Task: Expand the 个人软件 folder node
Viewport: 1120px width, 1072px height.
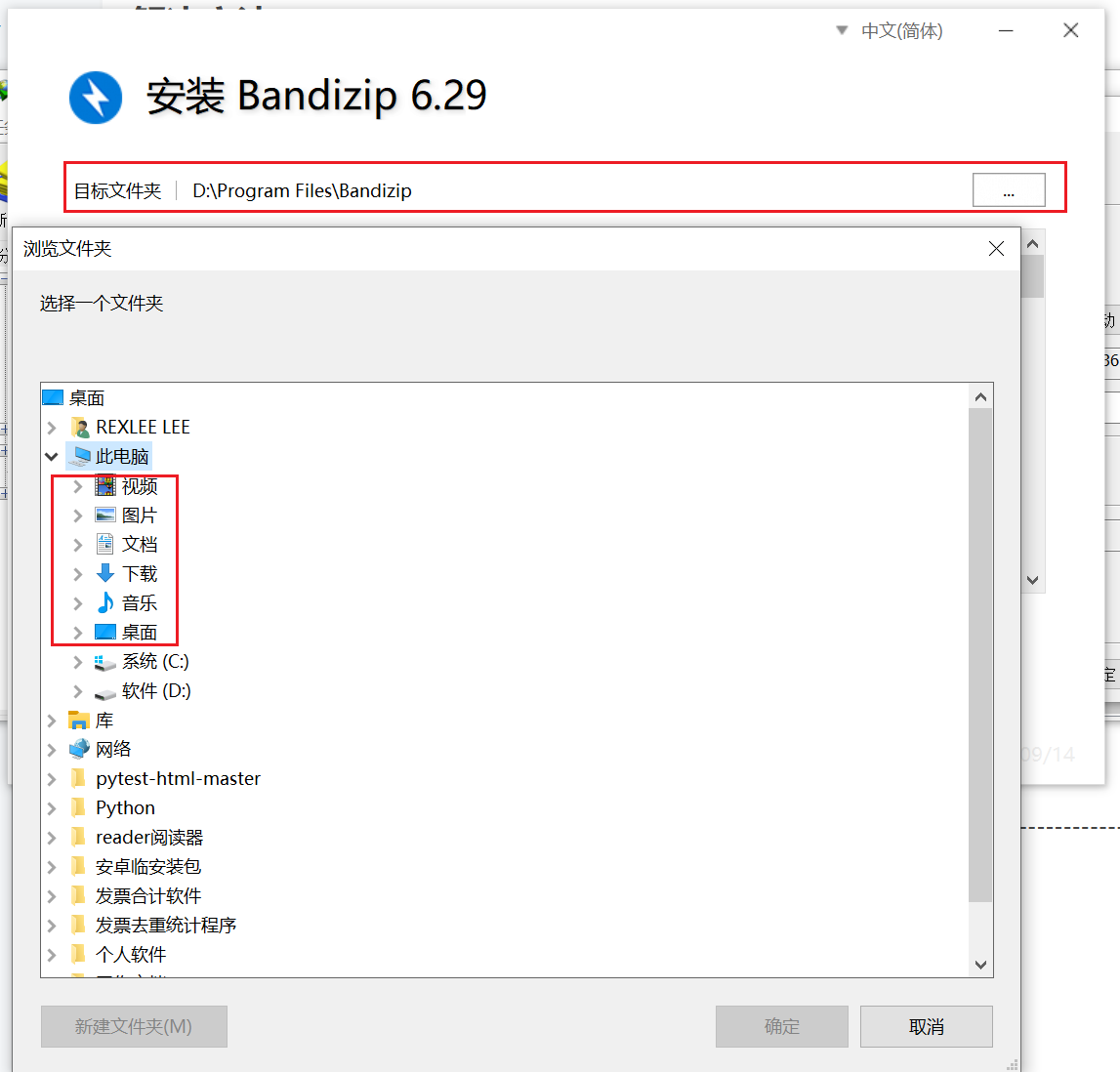Action: pos(52,955)
